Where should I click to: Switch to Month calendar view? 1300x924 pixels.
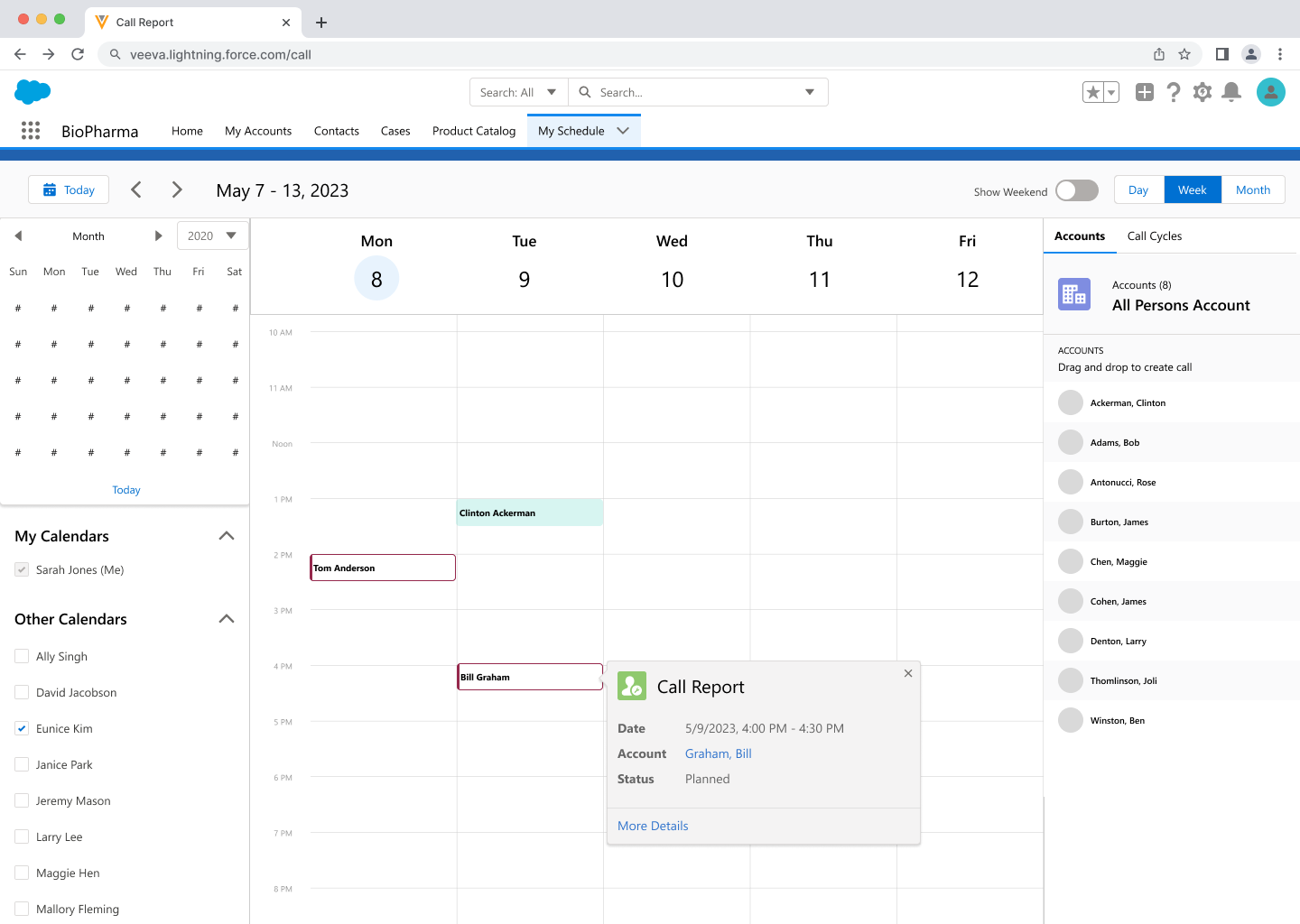pyautogui.click(x=1252, y=190)
